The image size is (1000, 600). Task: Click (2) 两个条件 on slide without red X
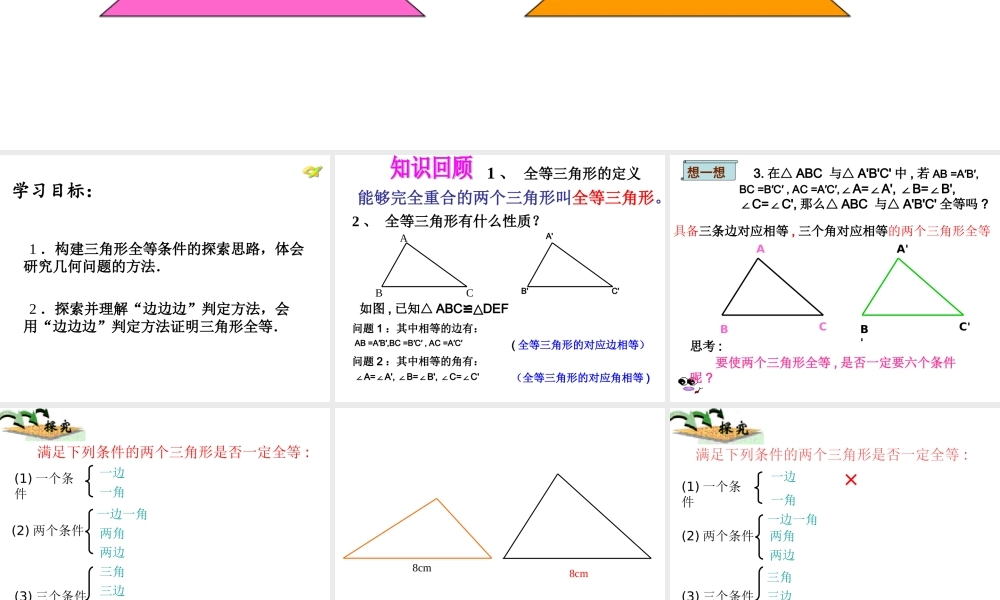point(48,530)
